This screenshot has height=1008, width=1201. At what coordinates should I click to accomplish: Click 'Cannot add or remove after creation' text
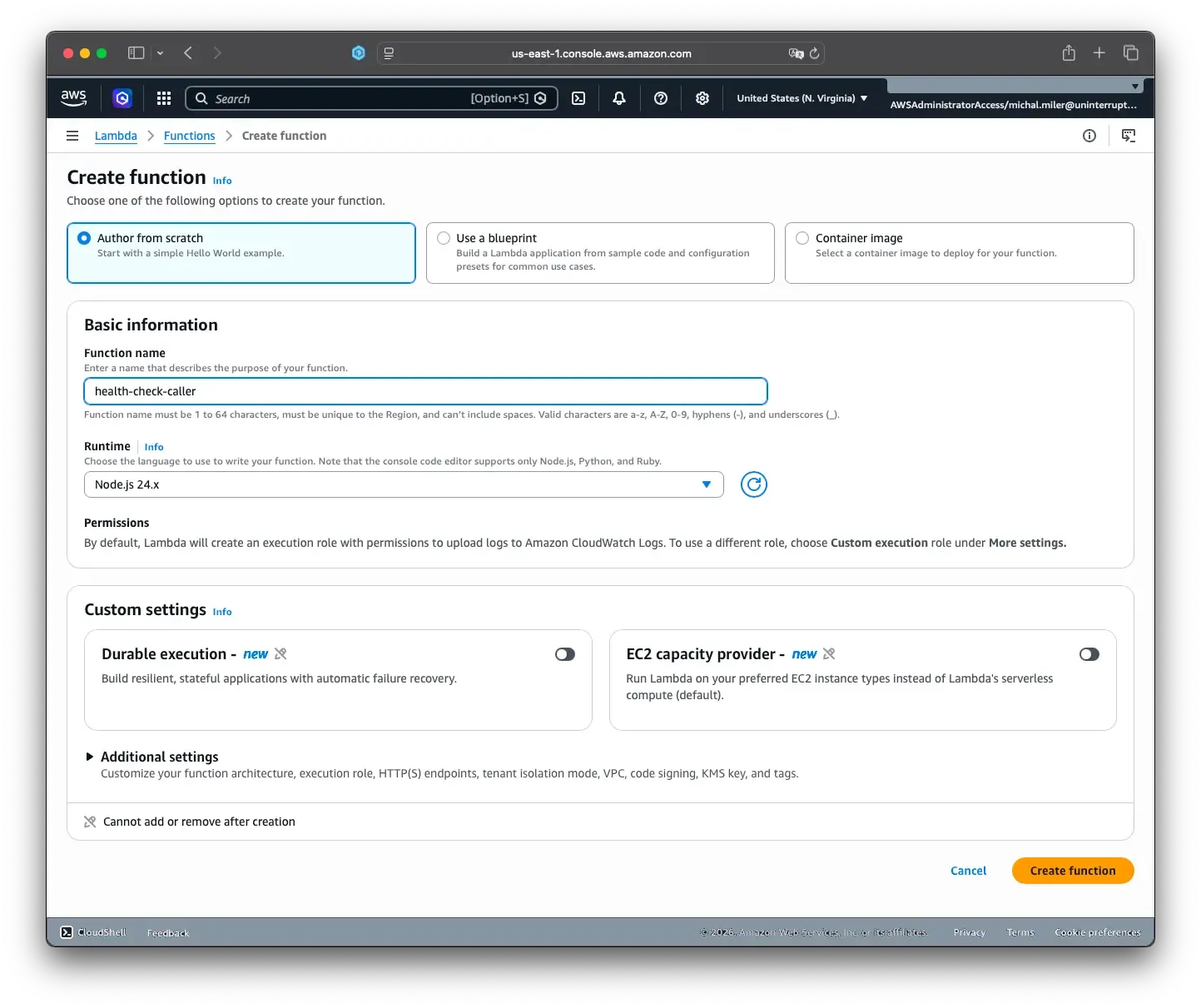pos(199,822)
